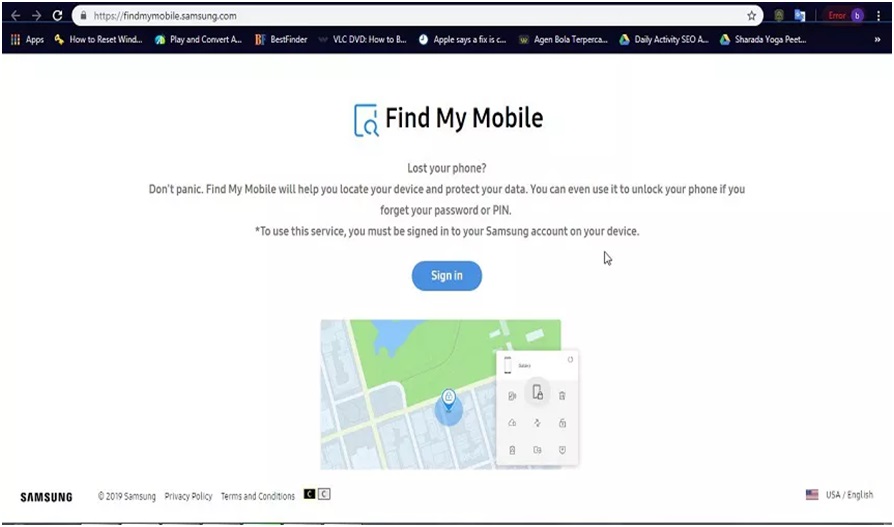
Task: Click the Find My Mobile logo icon
Action: [x=366, y=120]
